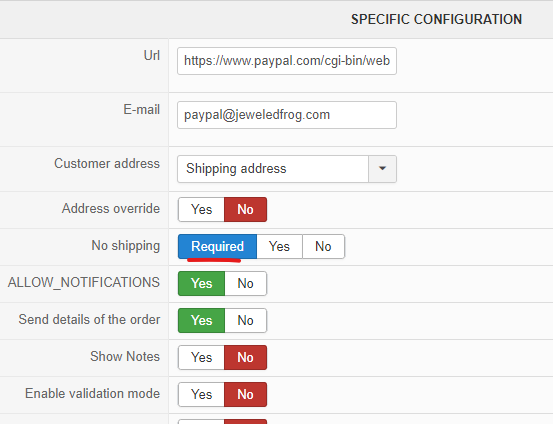Set Address override to No

[x=245, y=210]
